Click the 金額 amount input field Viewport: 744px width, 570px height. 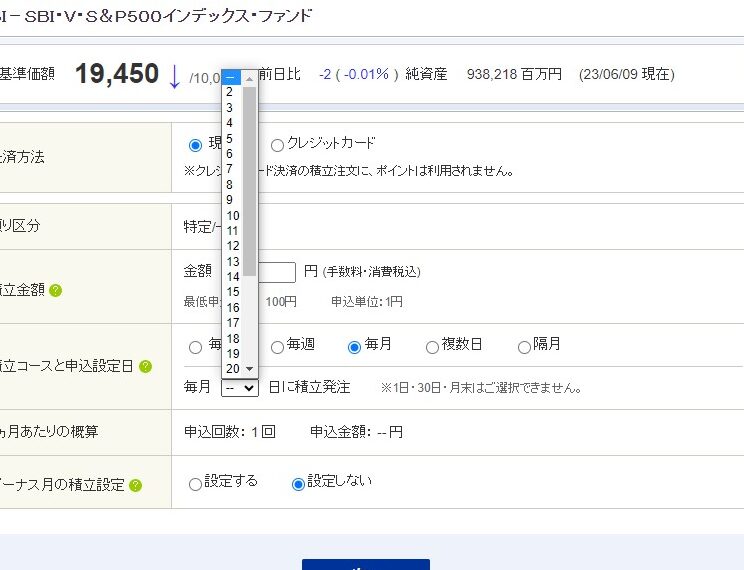277,272
